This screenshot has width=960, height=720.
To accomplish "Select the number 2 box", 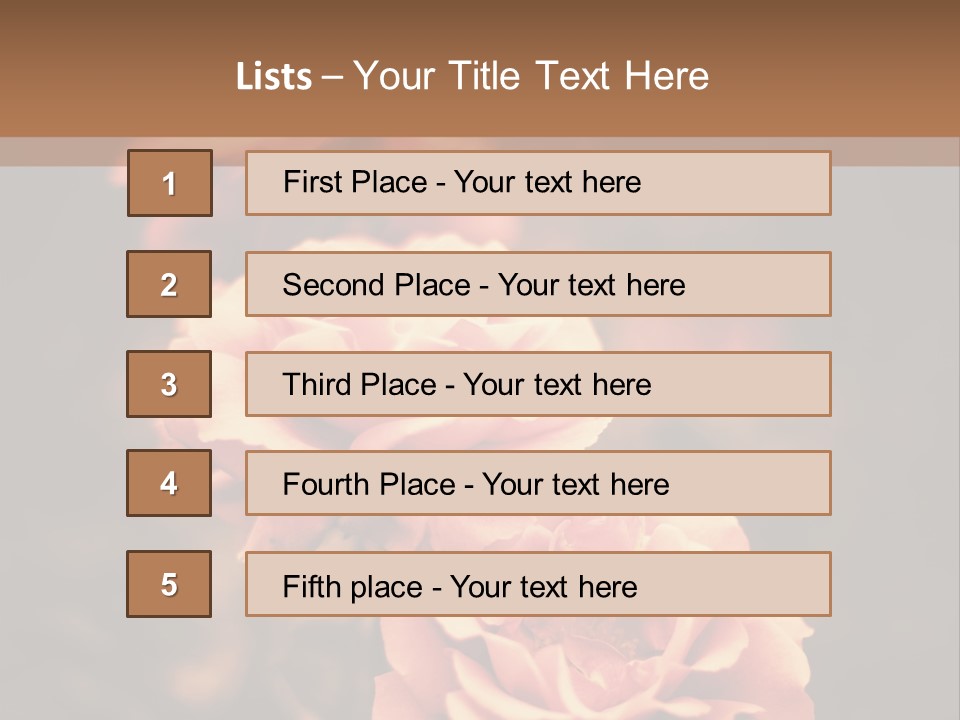I will (169, 284).
